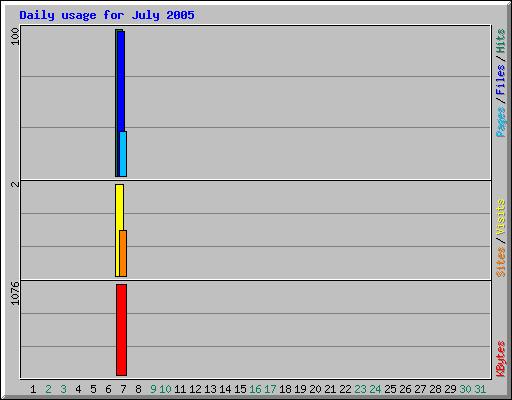
Task: Click the chart title "Daily usage for July 2005"
Action: coord(107,15)
